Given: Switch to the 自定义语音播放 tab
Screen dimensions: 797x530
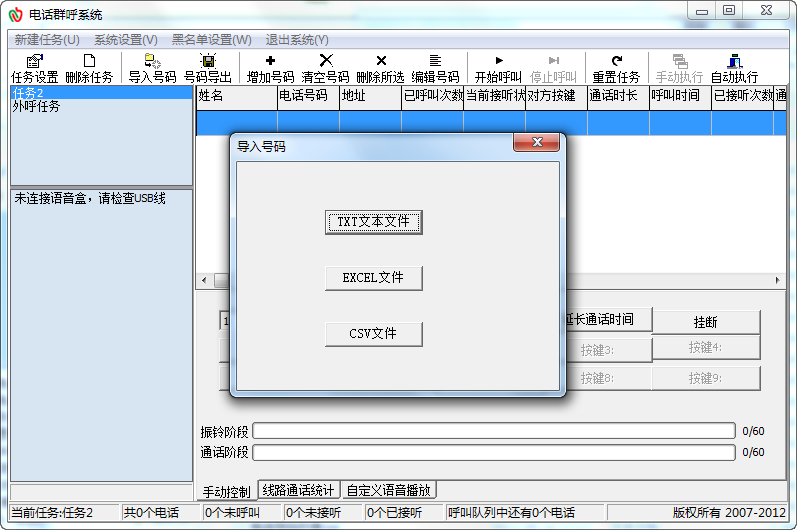Looking at the screenshot, I should click(x=389, y=490).
